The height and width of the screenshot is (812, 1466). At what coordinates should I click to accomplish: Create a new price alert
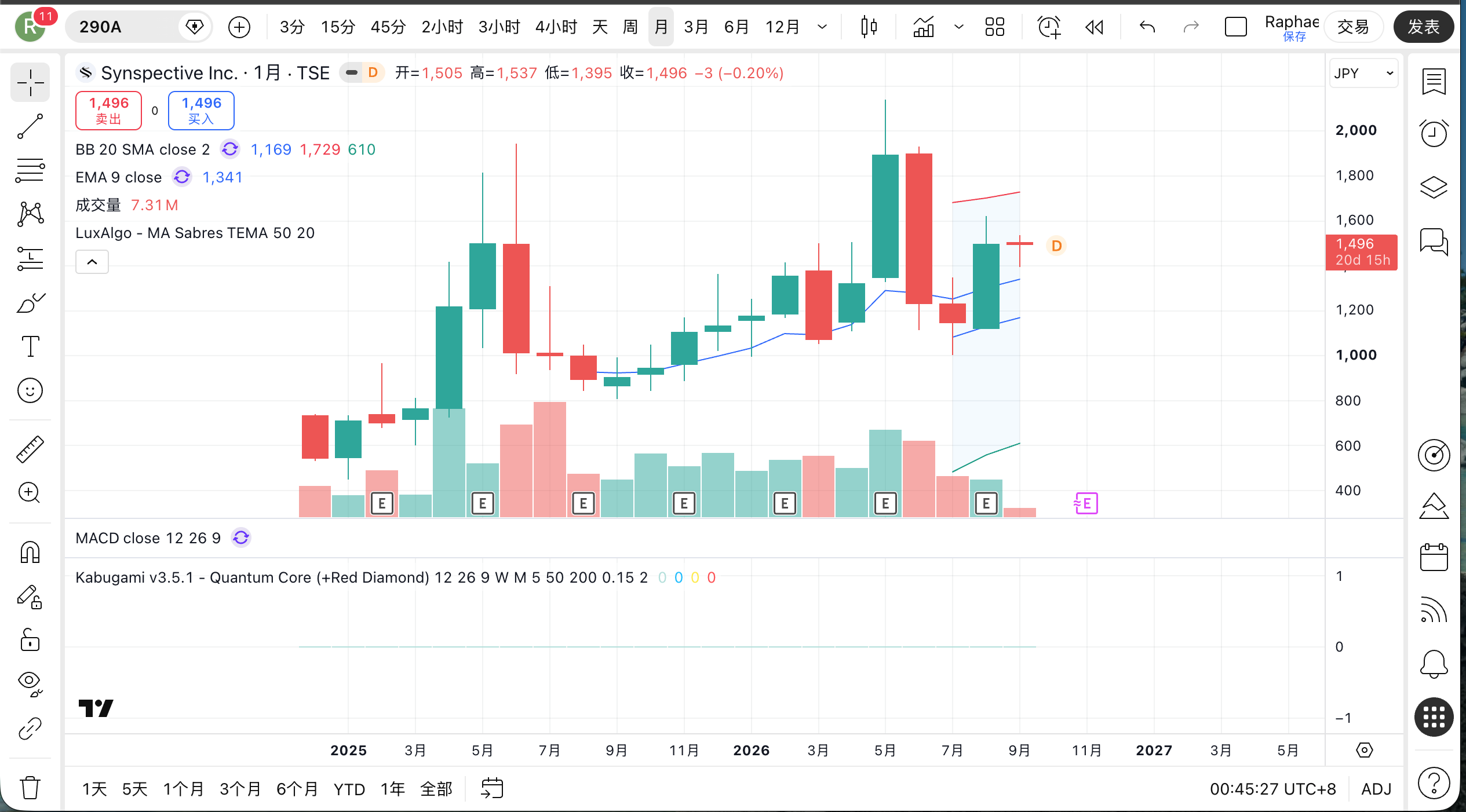1049,27
